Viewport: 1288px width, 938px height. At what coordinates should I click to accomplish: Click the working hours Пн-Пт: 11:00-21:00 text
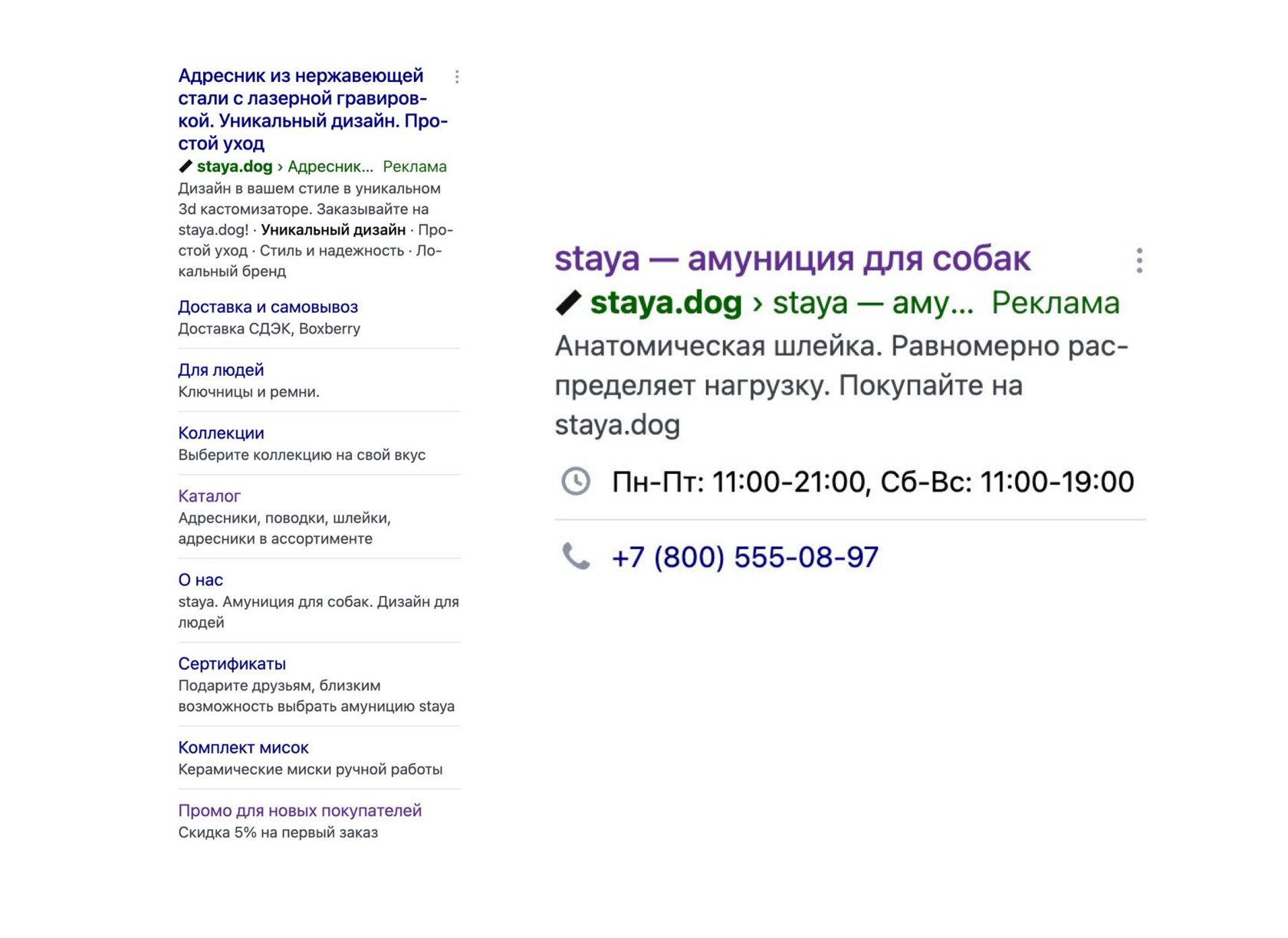[x=872, y=482]
